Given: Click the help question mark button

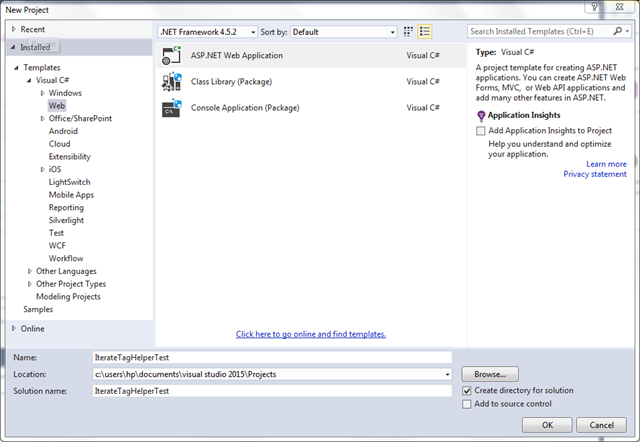Looking at the screenshot, I should pos(594,7).
